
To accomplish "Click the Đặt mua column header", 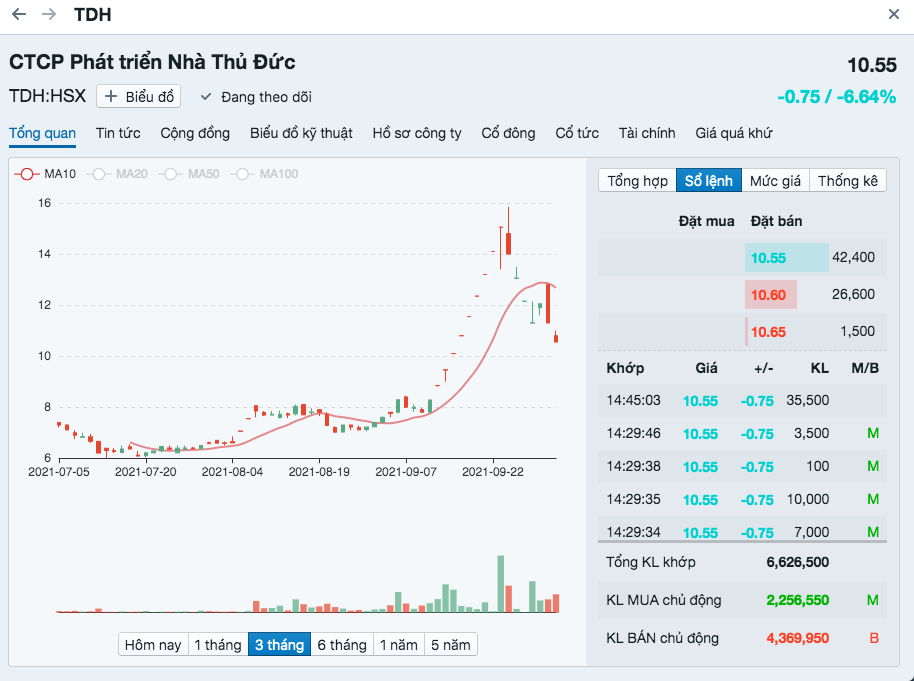I will click(x=706, y=221).
